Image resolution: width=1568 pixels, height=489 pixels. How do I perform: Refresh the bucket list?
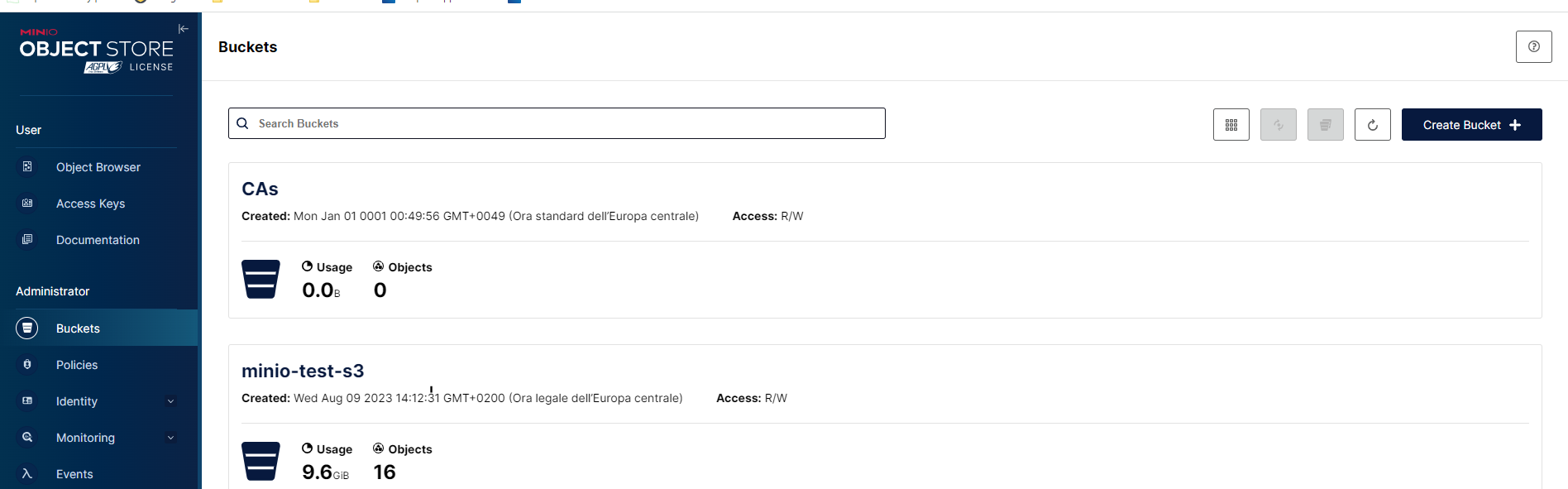[x=1372, y=125]
